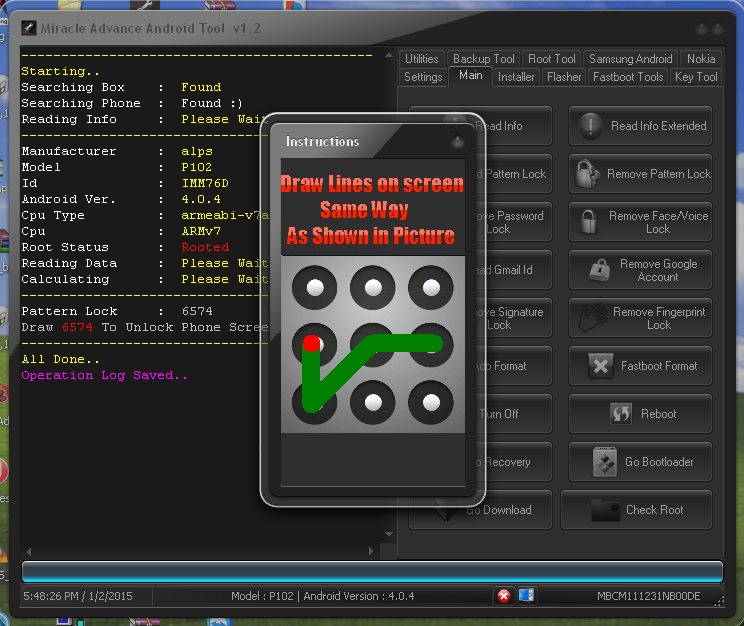Click the top-center pattern dot in the picture

pos(373,287)
